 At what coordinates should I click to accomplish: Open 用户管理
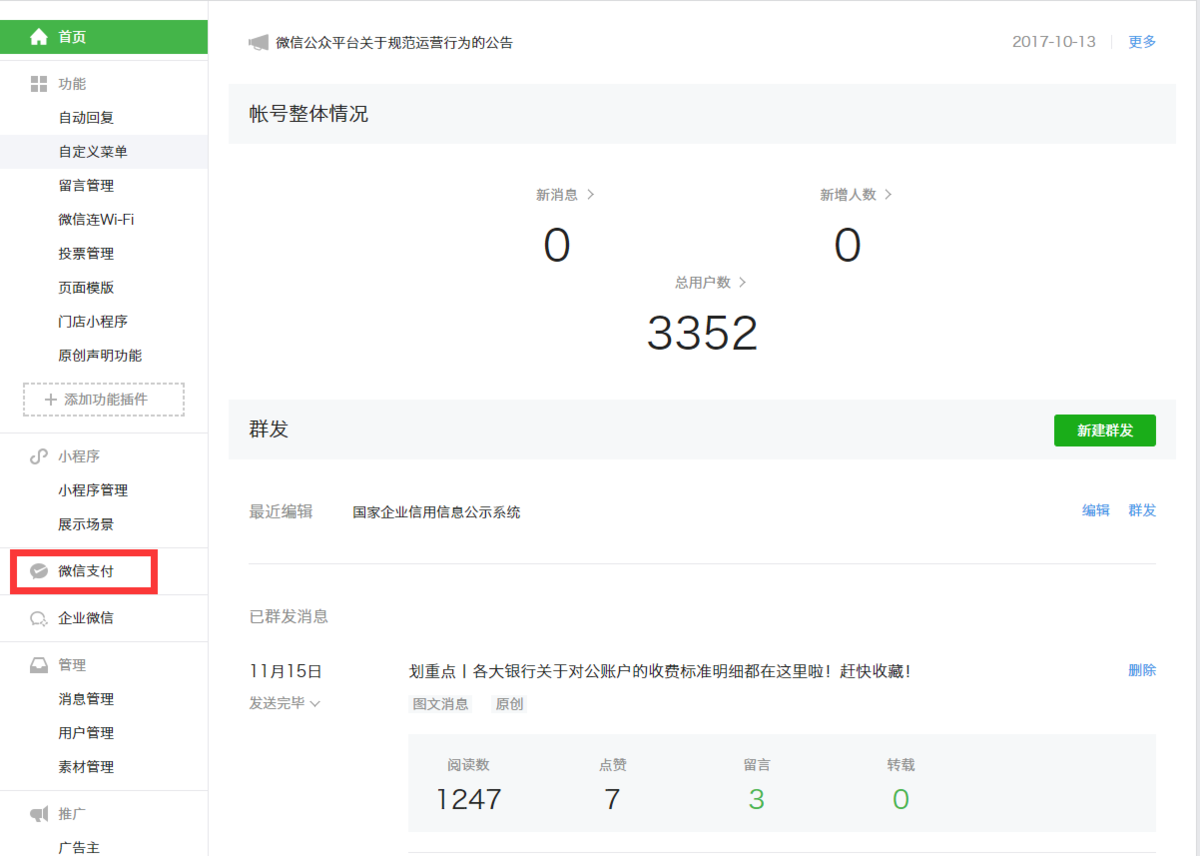(86, 733)
